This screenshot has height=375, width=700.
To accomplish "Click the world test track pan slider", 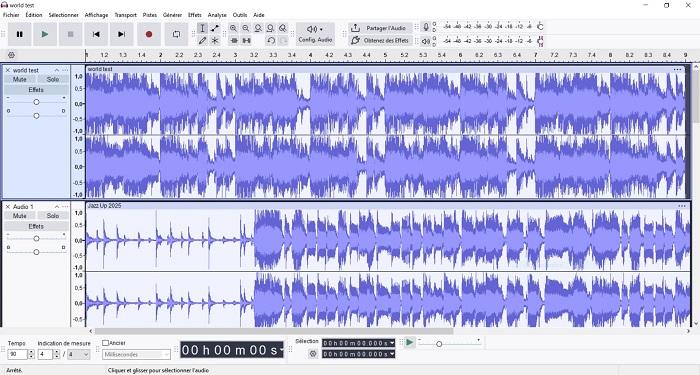I will [x=36, y=116].
